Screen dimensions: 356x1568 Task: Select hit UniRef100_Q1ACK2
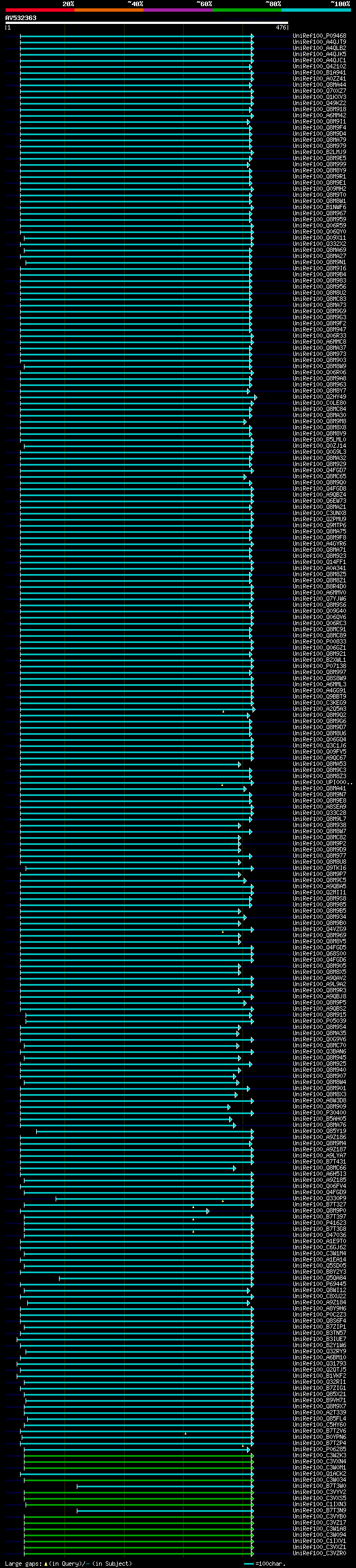click(319, 1473)
